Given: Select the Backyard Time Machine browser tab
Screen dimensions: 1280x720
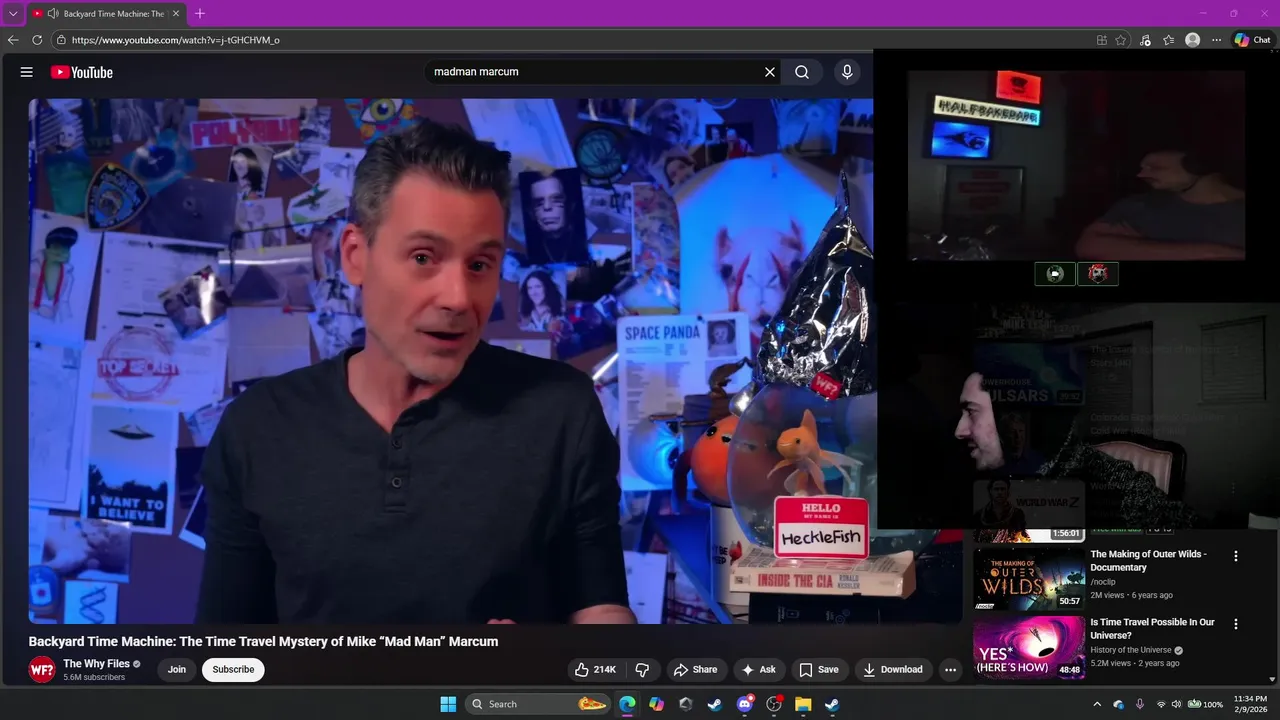Looking at the screenshot, I should pos(107,14).
